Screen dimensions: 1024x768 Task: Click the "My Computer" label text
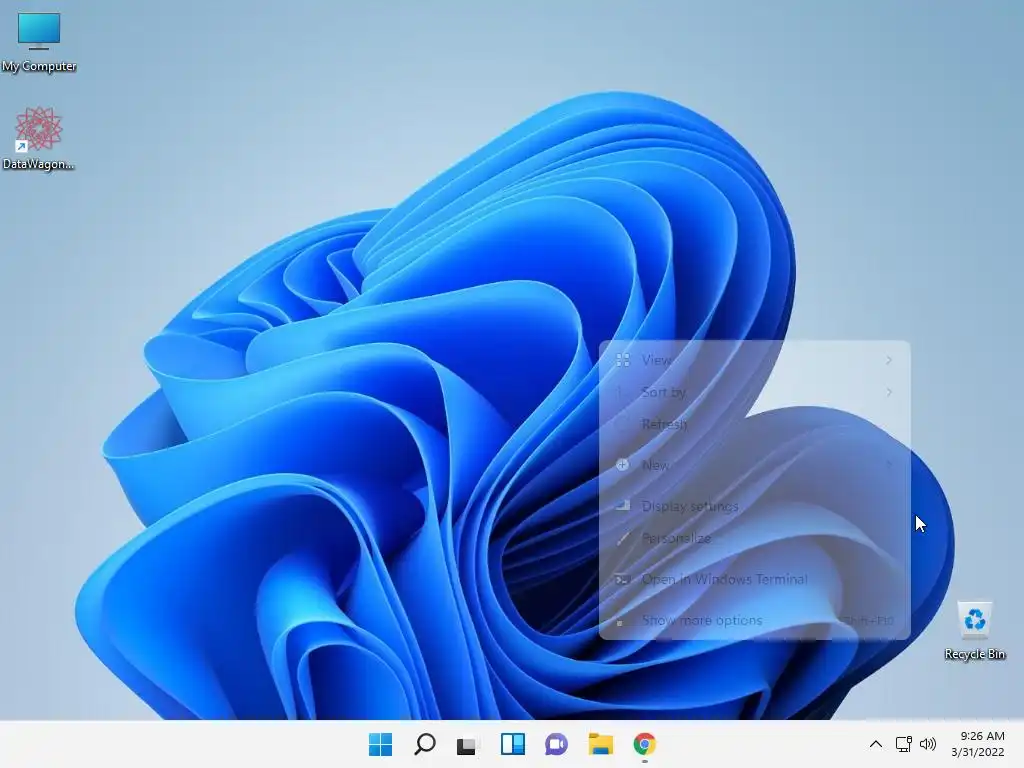point(39,66)
